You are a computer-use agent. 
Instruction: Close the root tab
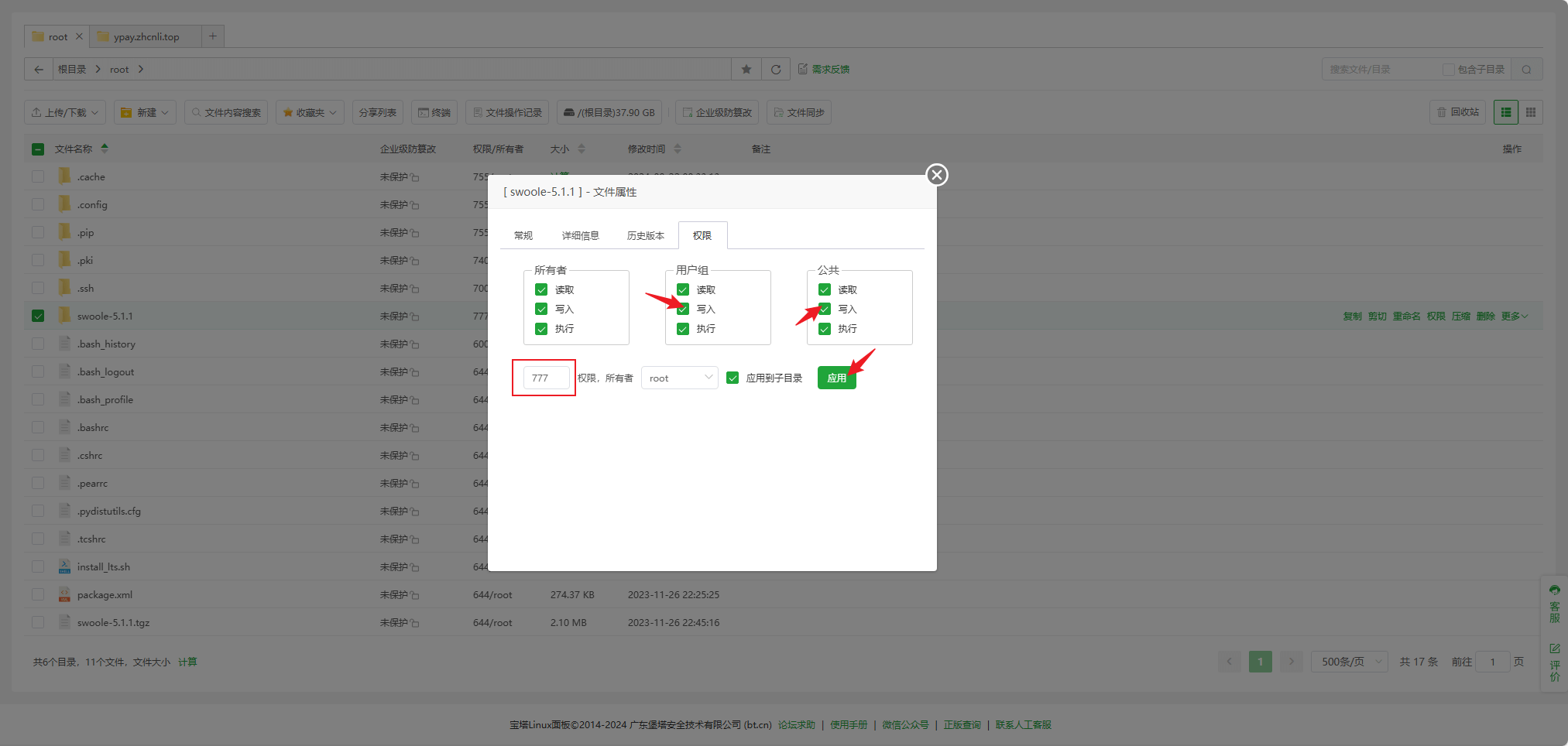[x=79, y=36]
